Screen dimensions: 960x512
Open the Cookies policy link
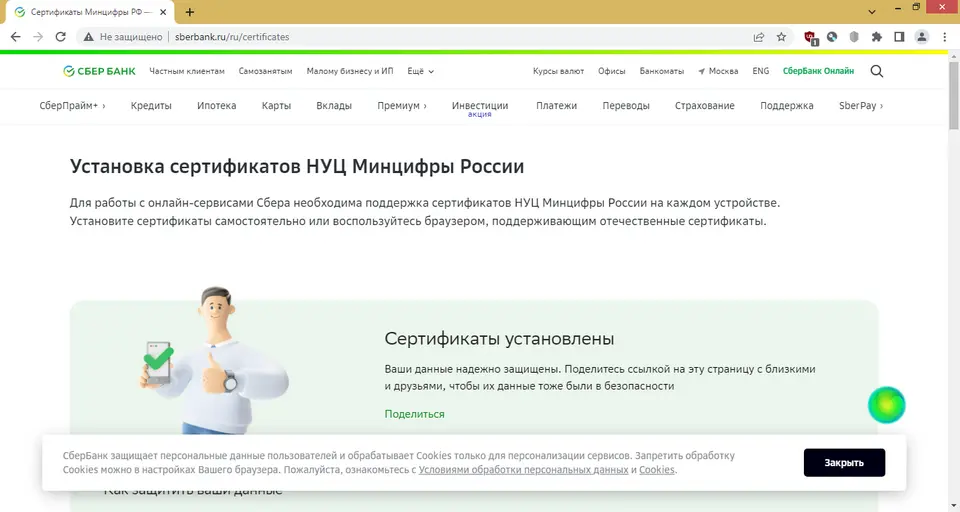pos(657,470)
